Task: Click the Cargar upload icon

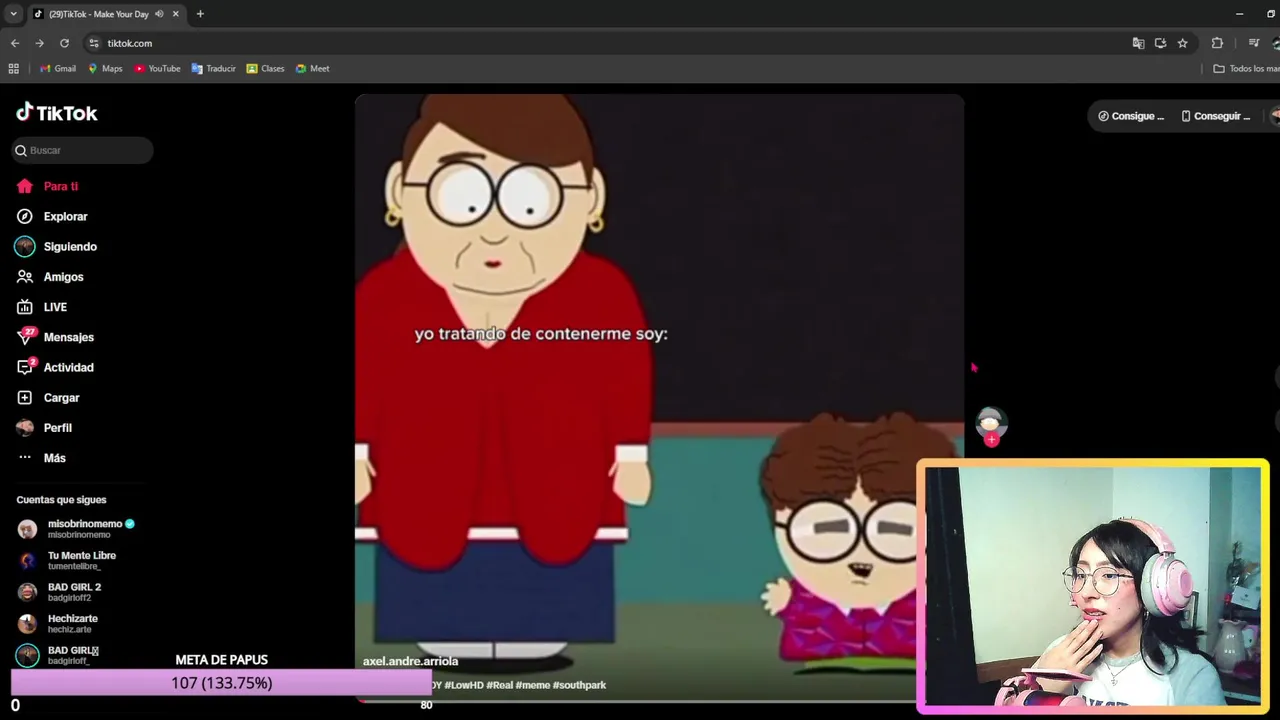Action: (x=25, y=397)
